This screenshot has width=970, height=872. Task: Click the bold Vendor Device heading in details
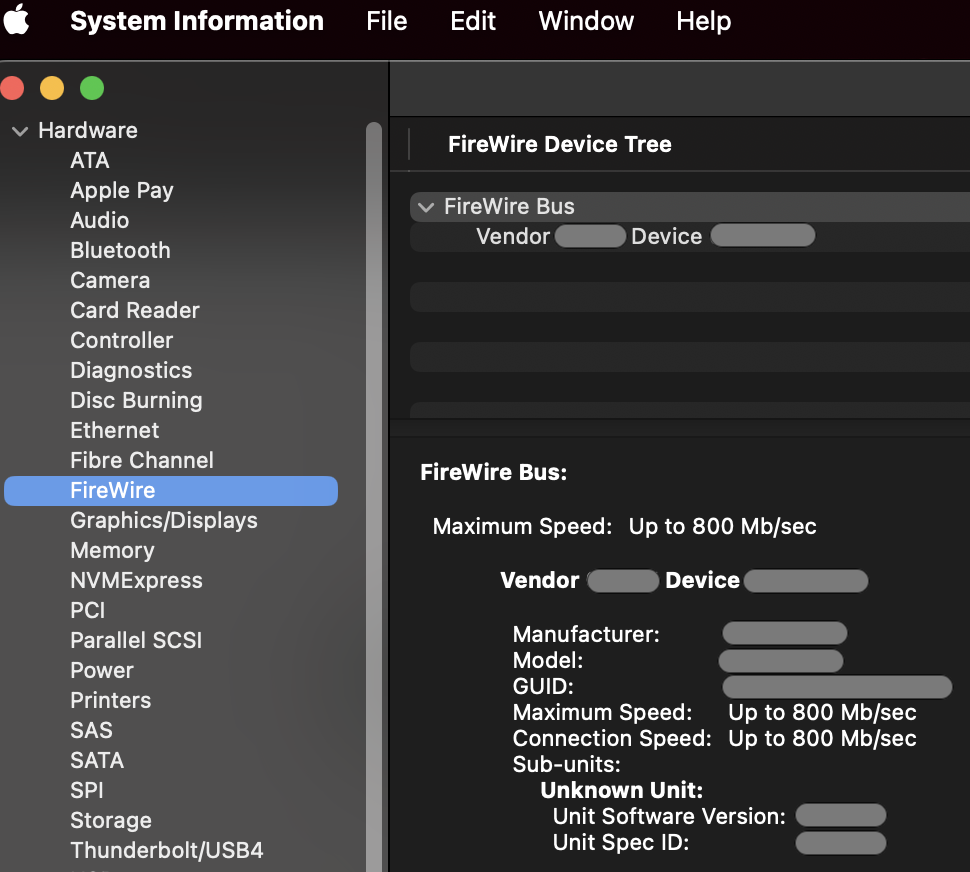pos(684,581)
